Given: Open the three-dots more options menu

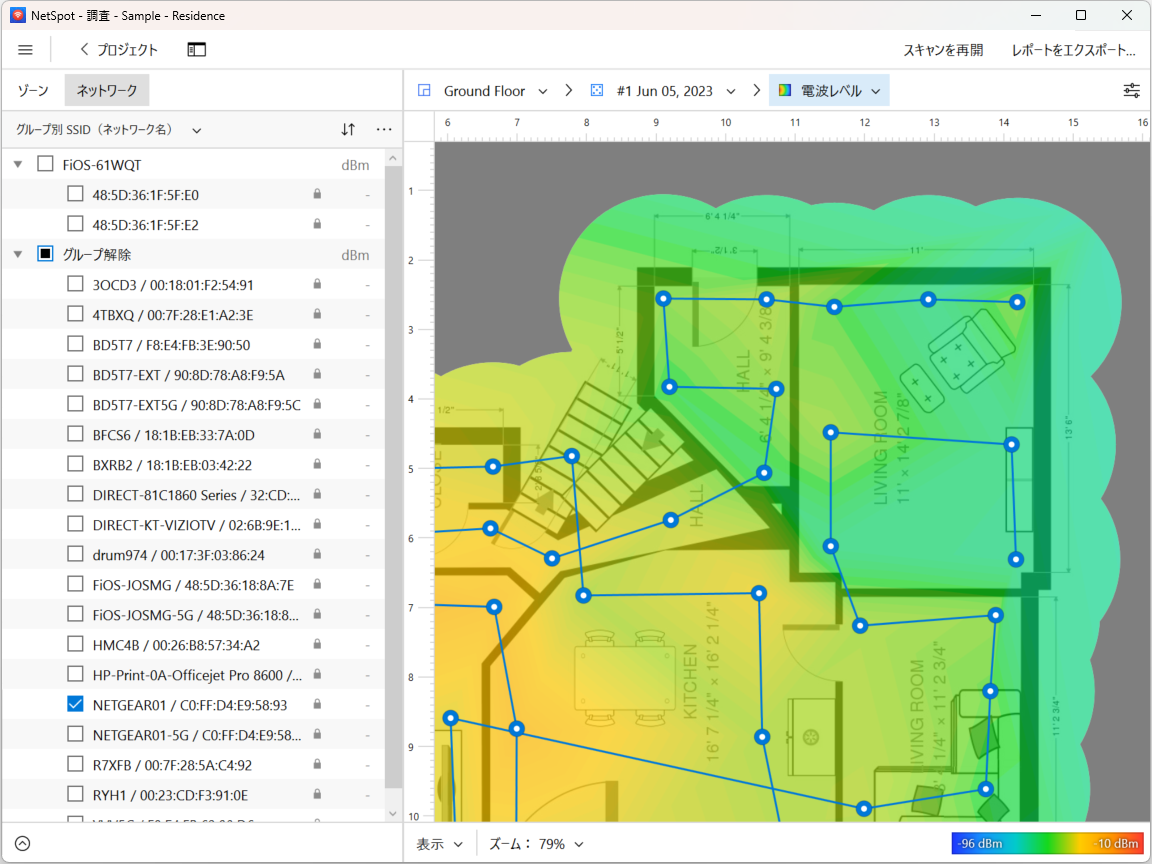Looking at the screenshot, I should (x=384, y=129).
